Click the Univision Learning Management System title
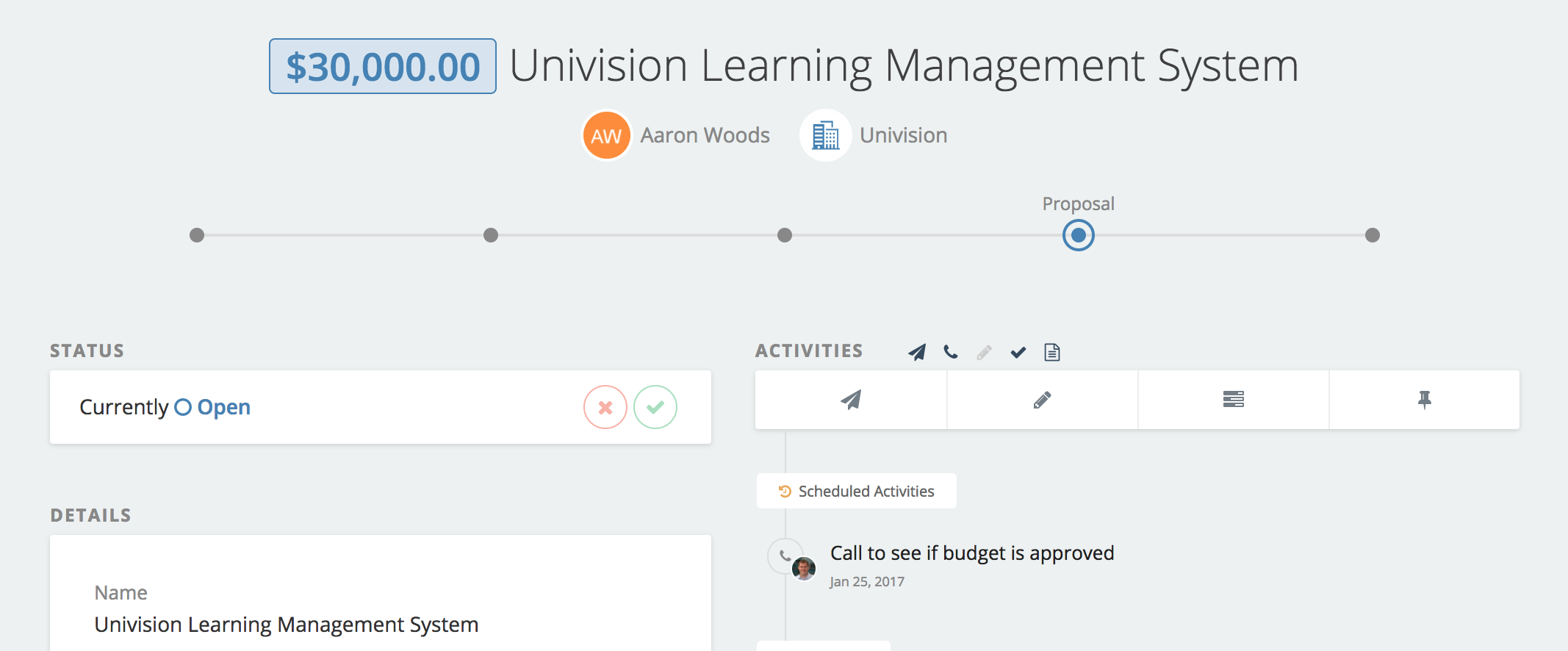This screenshot has height=651, width=1568. pyautogui.click(x=904, y=65)
